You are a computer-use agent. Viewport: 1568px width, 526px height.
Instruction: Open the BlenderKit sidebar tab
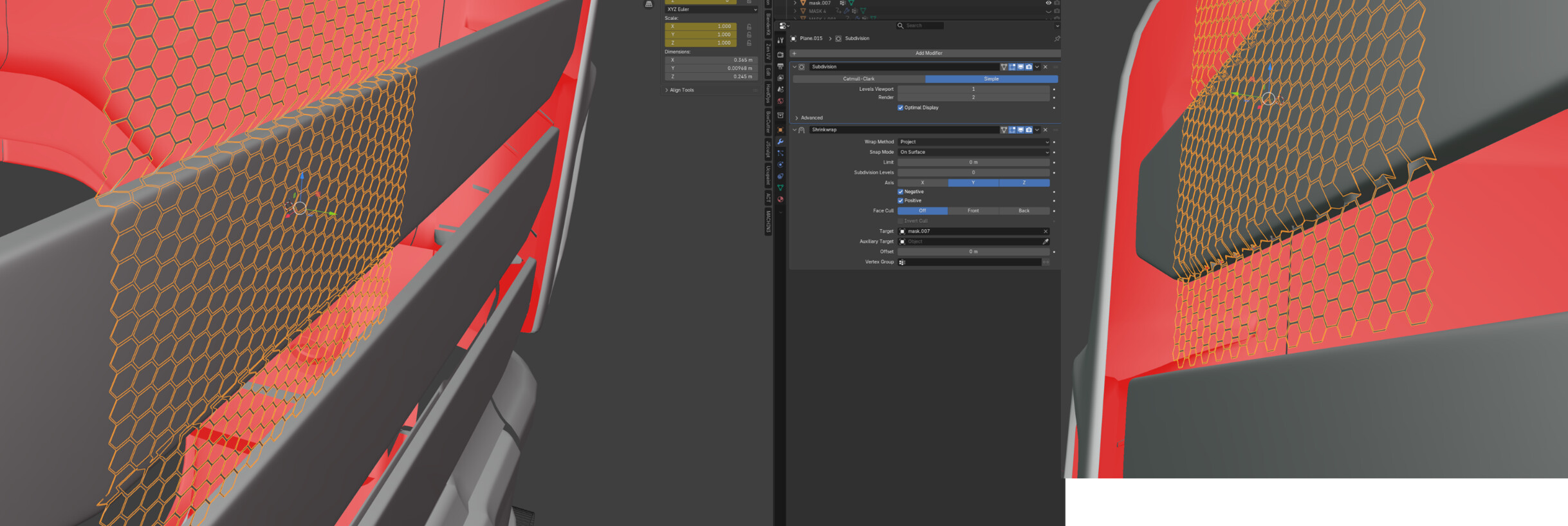(x=768, y=24)
